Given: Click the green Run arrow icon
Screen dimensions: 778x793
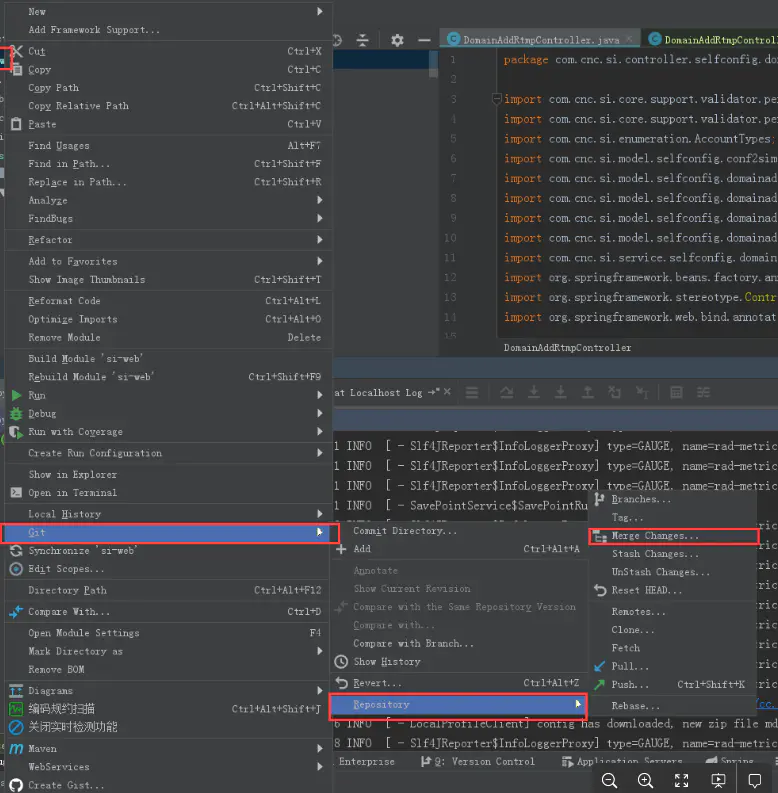Looking at the screenshot, I should pos(17,395).
